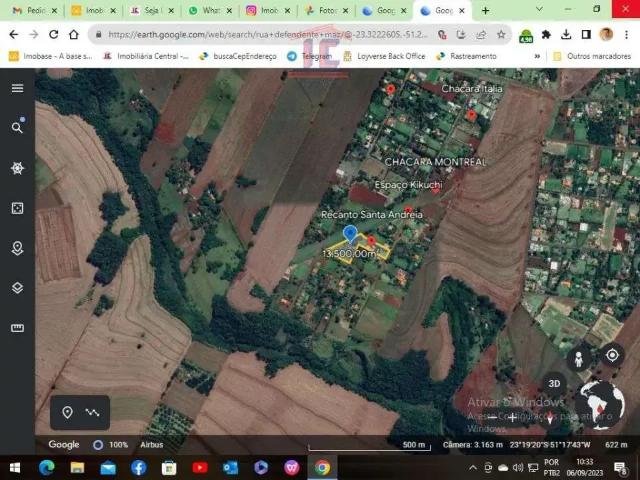Reload the current page
Viewport: 640px width, 480px height.
[53, 35]
